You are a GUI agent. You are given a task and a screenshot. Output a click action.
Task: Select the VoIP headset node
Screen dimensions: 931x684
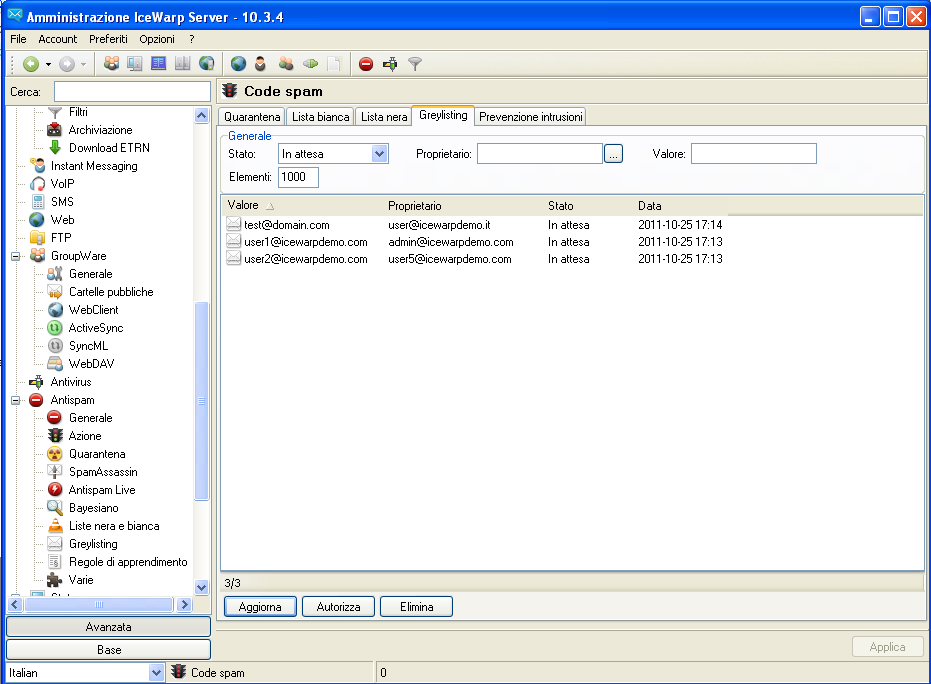click(x=62, y=184)
